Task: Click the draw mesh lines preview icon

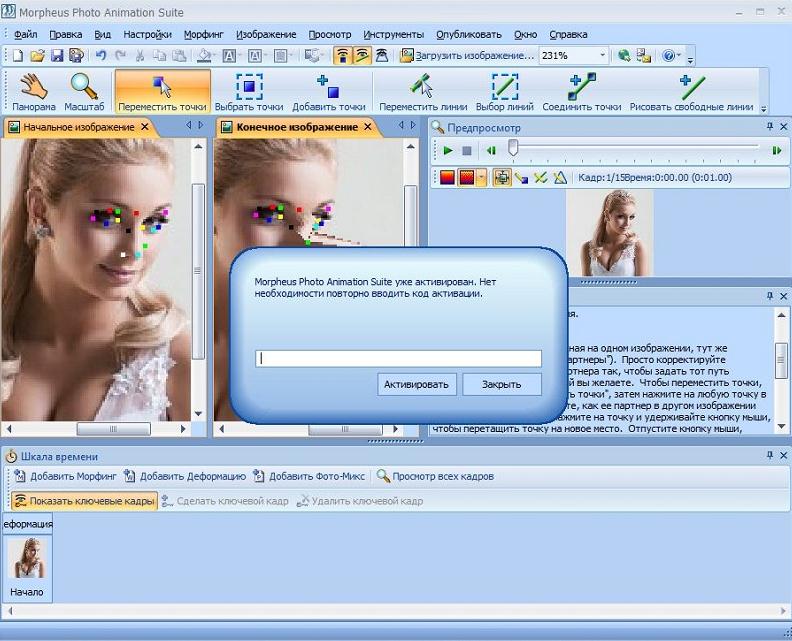Action: point(522,178)
